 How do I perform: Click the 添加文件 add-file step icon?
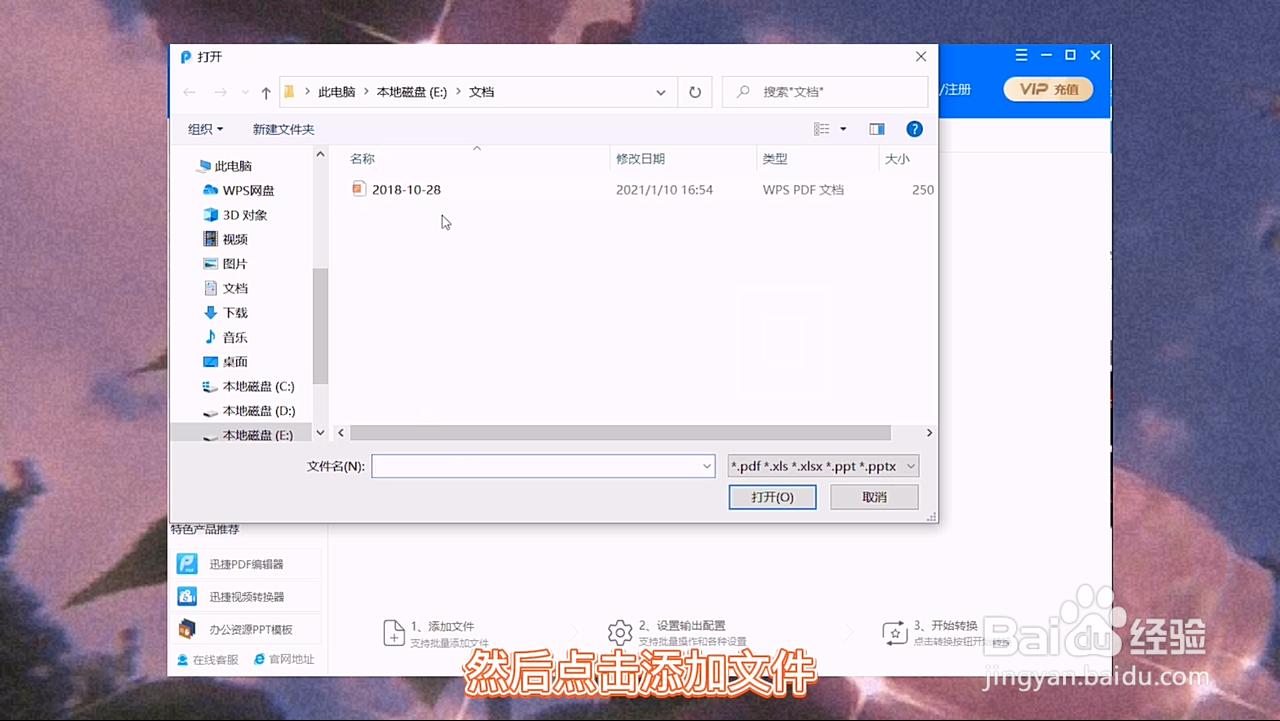[394, 632]
